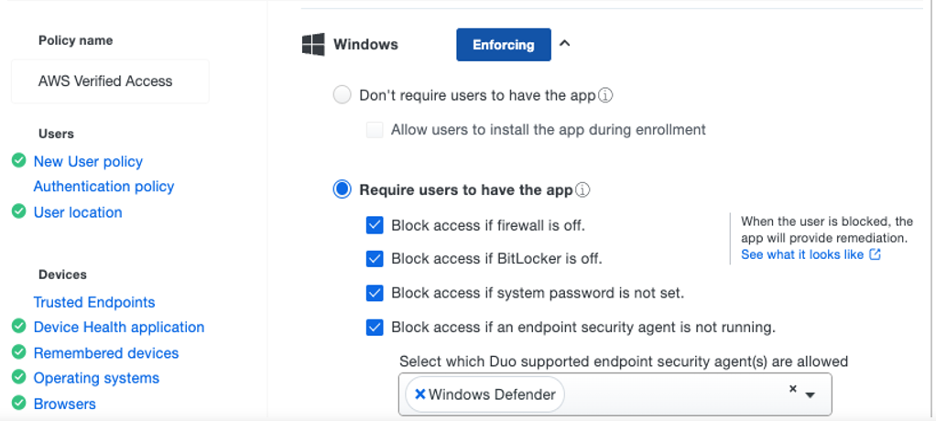This screenshot has height=422, width=936.
Task: Collapse the Windows section chevron
Action: [x=565, y=43]
